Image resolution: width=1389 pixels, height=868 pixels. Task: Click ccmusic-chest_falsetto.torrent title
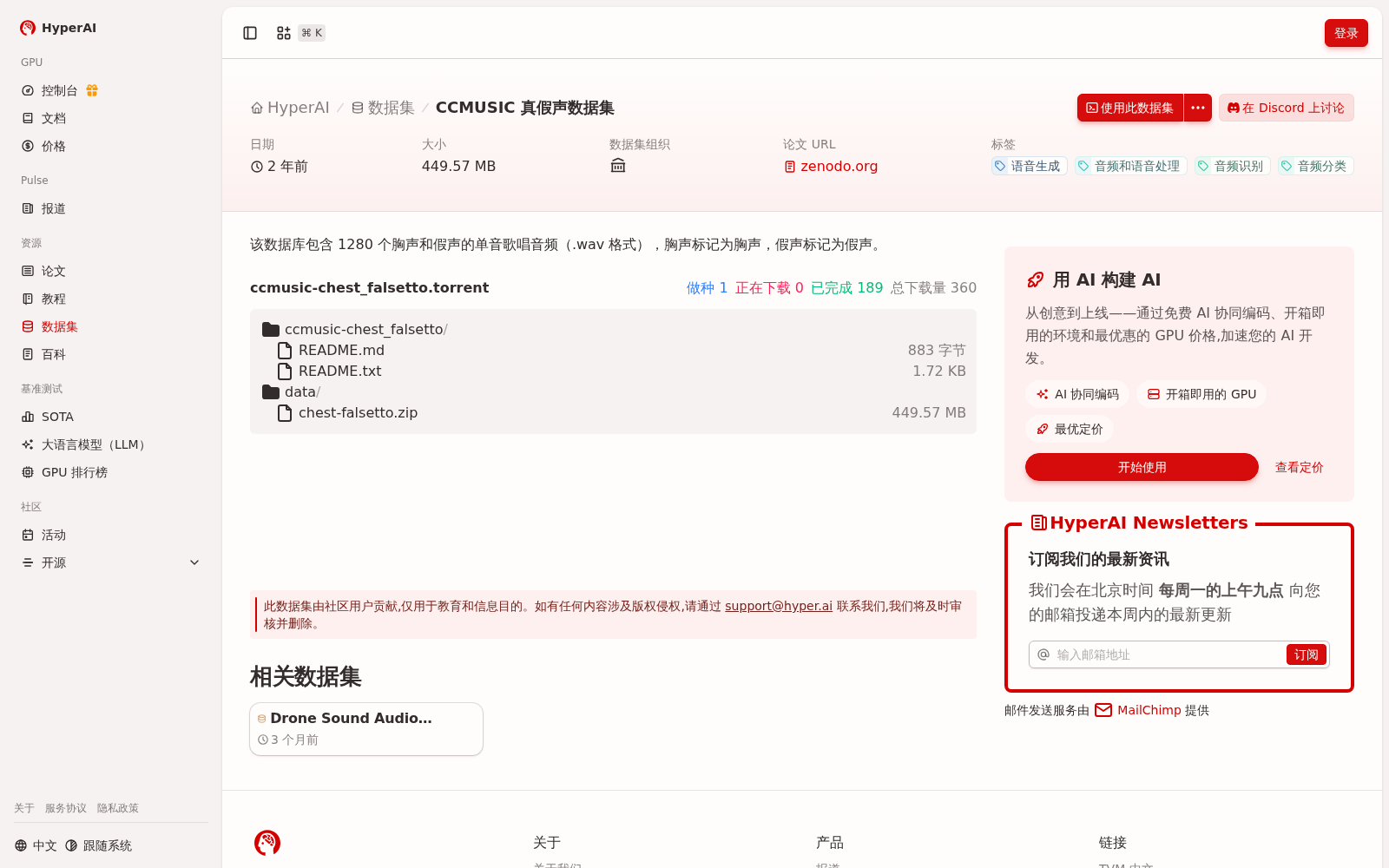click(x=369, y=287)
